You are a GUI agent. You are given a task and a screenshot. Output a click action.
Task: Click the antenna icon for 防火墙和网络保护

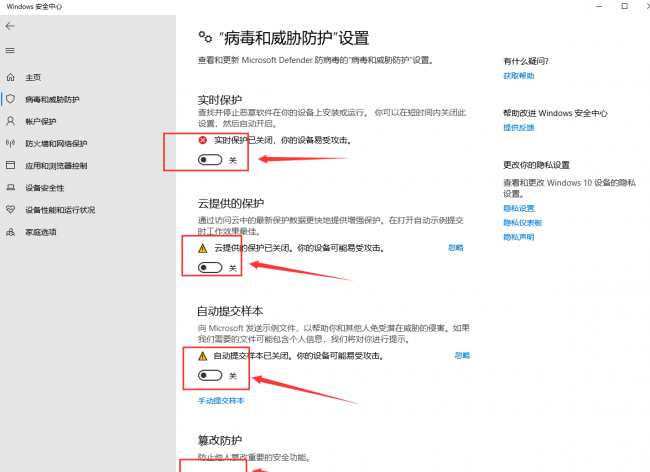pyautogui.click(x=10, y=143)
